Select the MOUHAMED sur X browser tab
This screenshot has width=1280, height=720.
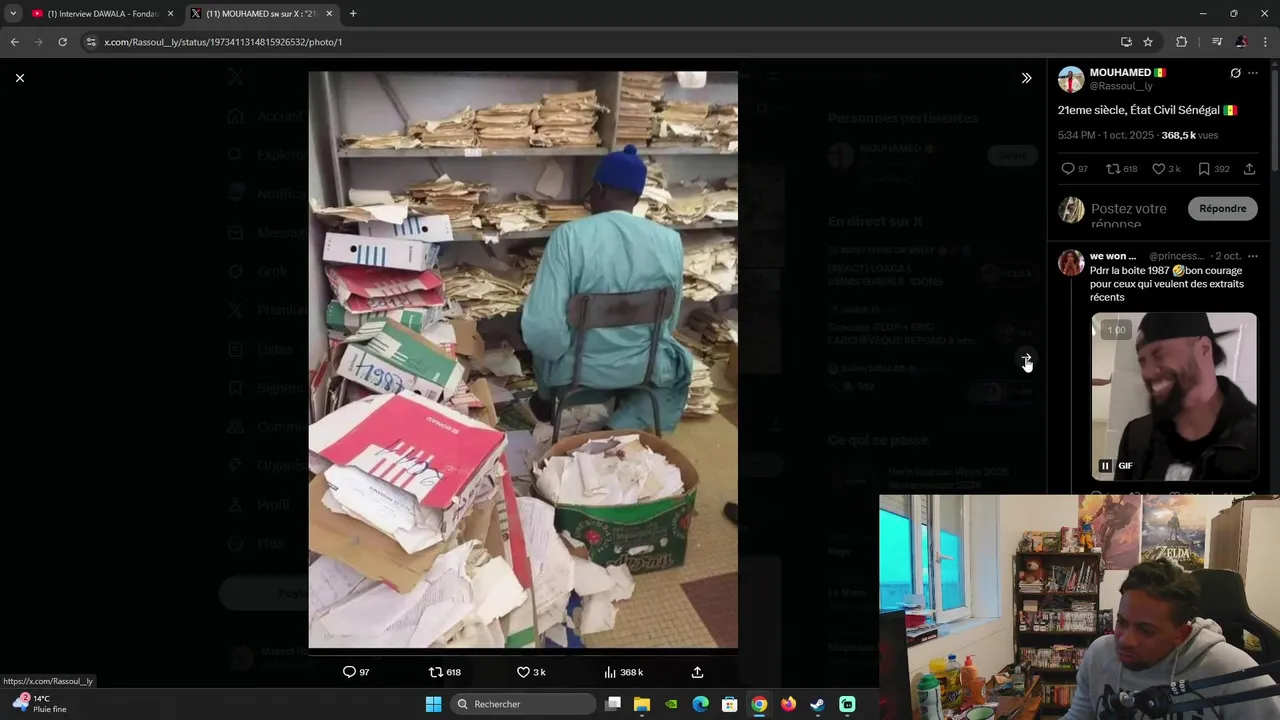[262, 13]
